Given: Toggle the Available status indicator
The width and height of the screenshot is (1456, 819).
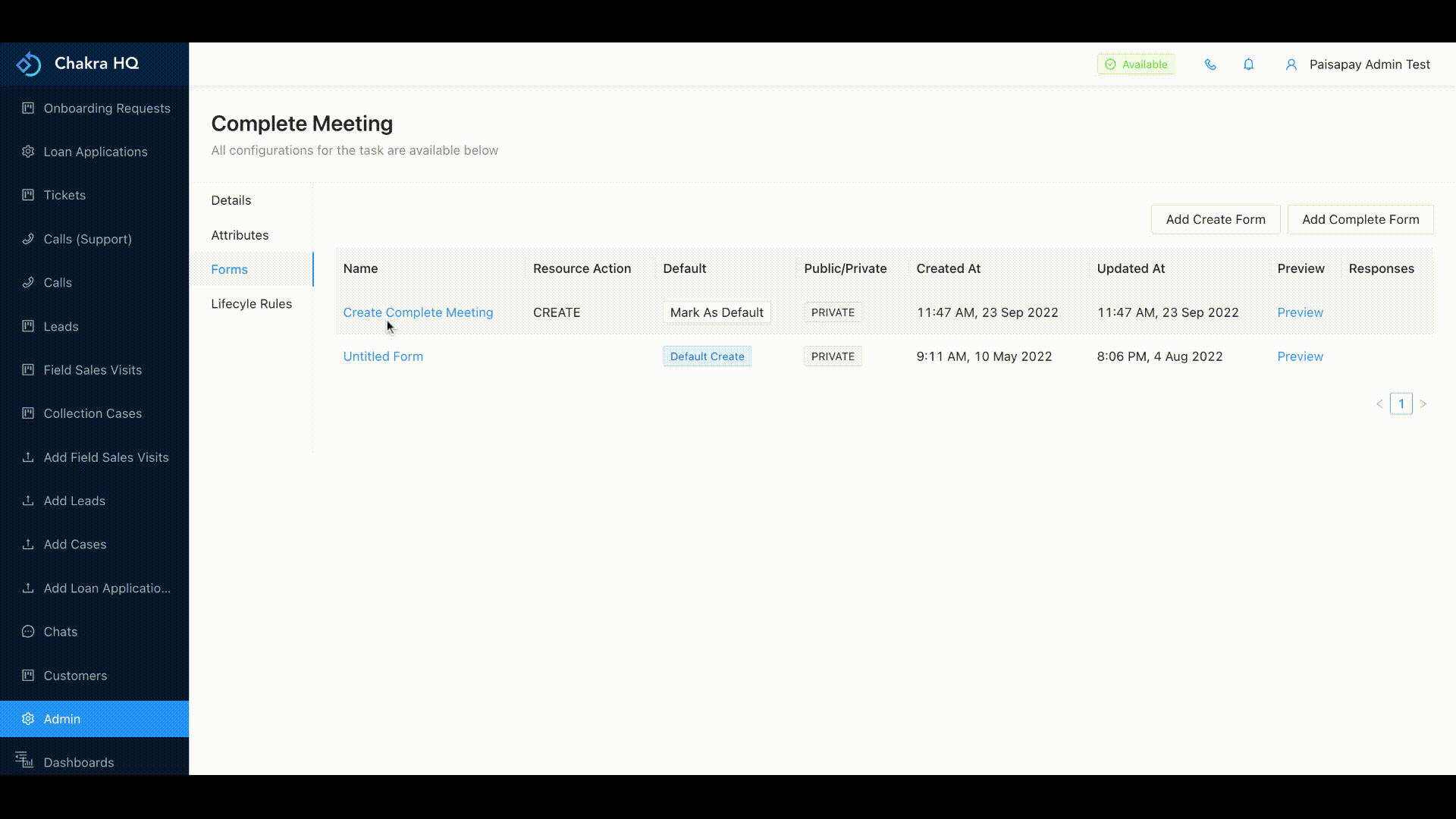Looking at the screenshot, I should [1135, 64].
